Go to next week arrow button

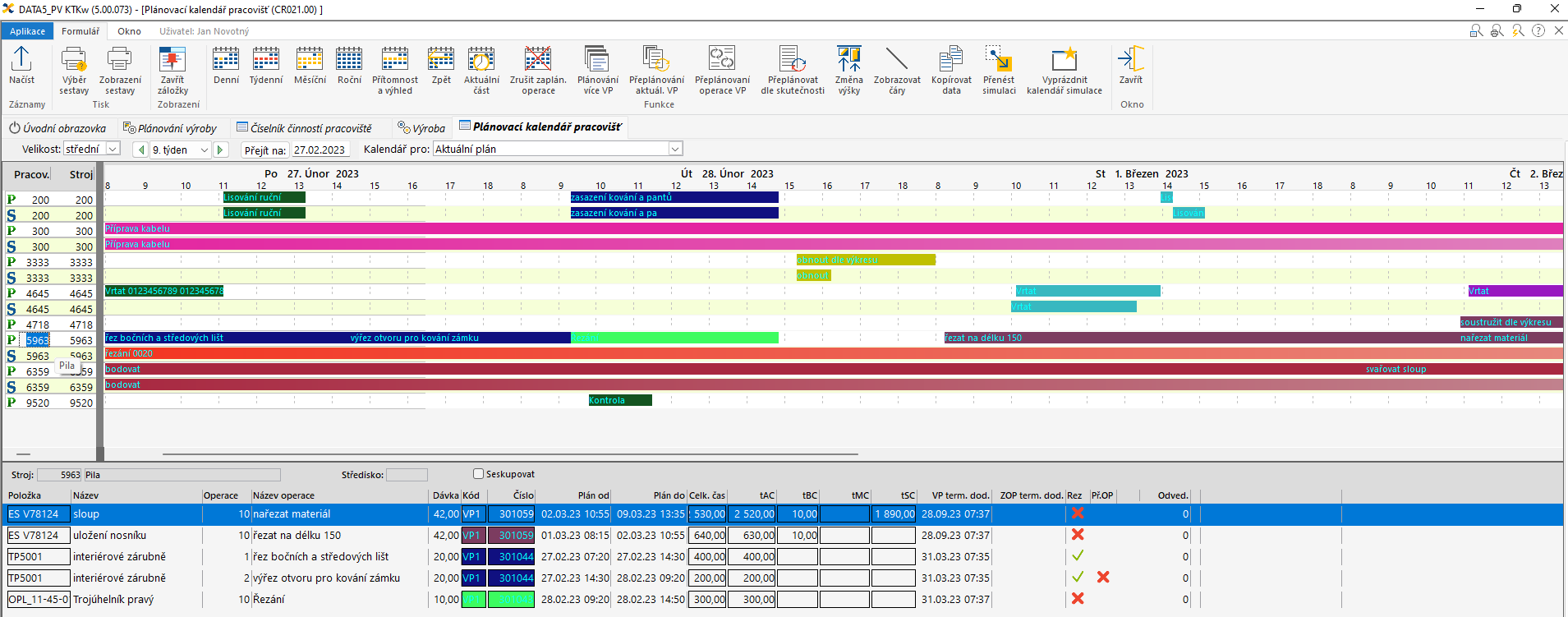tap(220, 150)
